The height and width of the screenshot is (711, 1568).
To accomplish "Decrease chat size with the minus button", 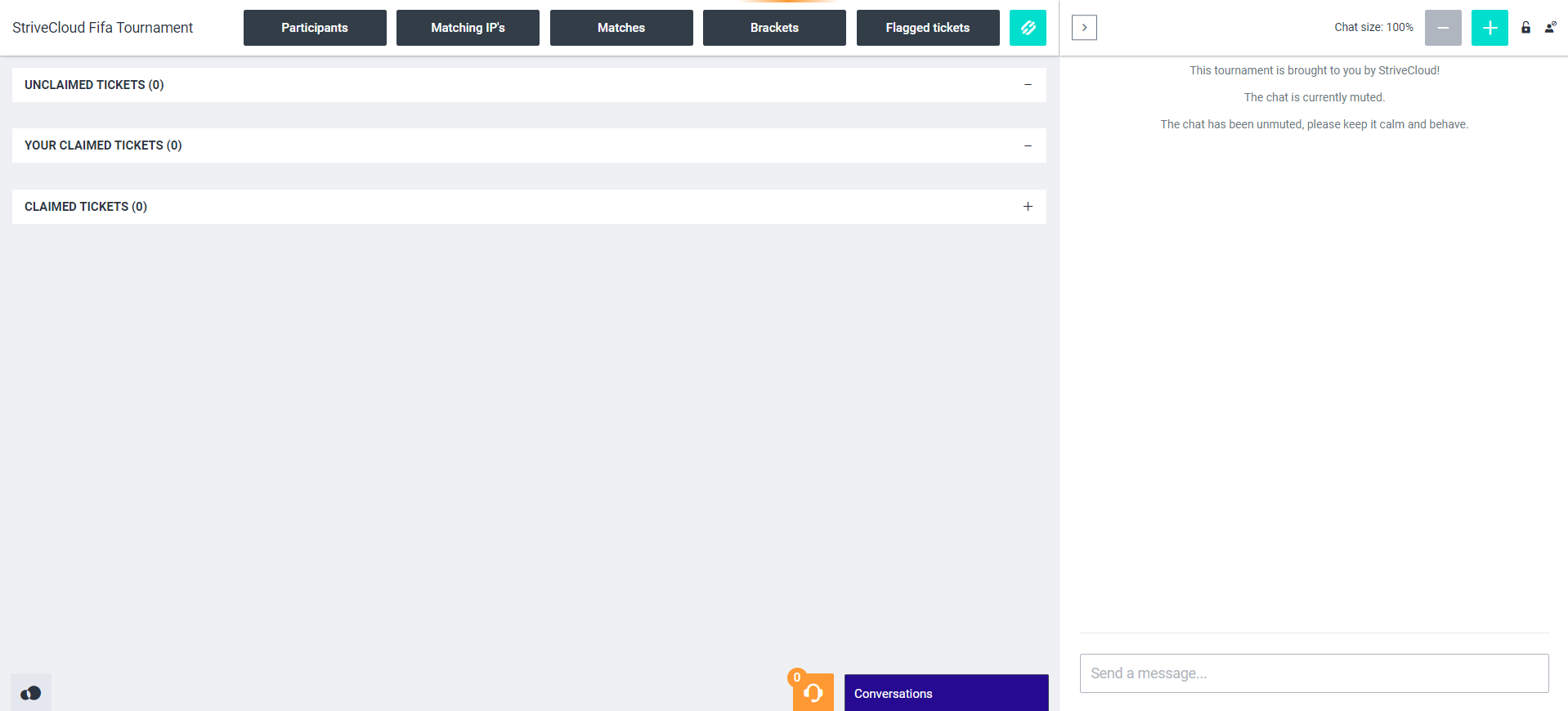I will click(1443, 28).
